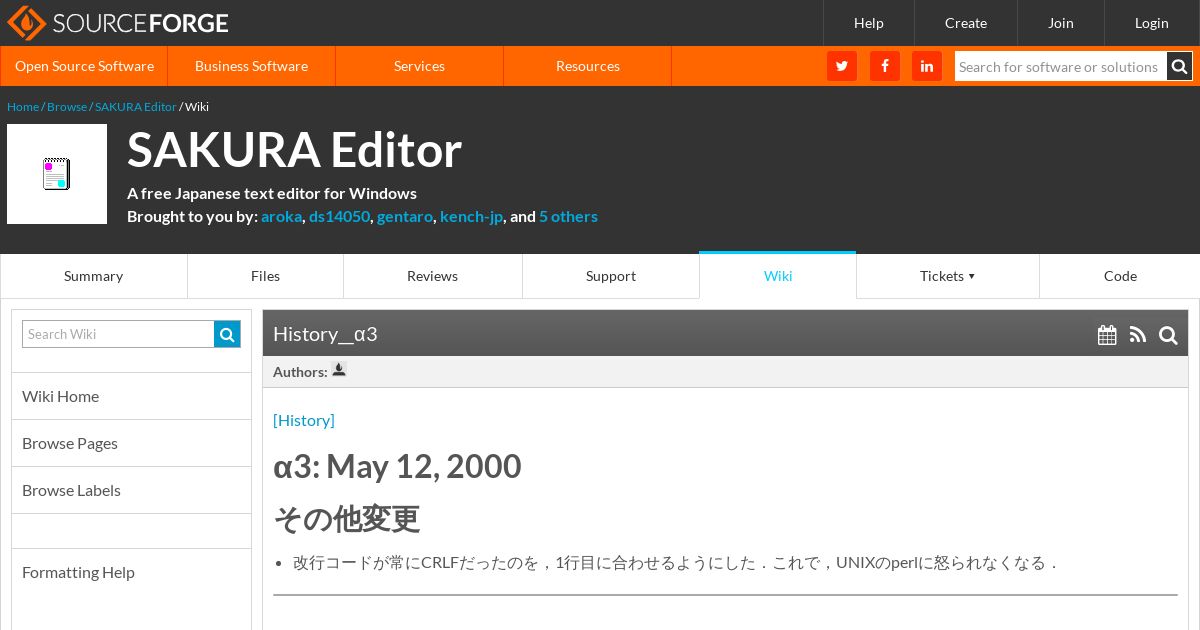Open SourceForge Facebook page icon
Screen dimensions: 1200x630
pos(885,66)
